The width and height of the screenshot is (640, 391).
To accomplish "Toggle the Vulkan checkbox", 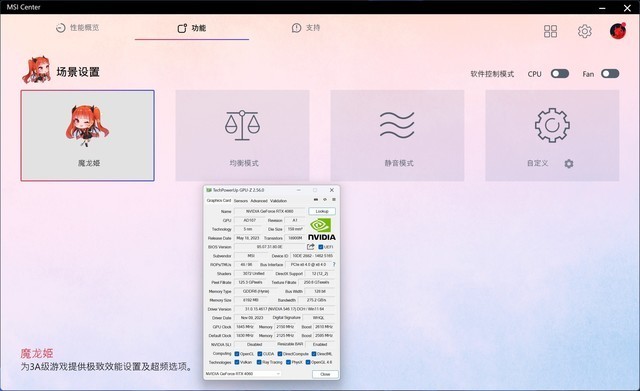I will point(237,362).
